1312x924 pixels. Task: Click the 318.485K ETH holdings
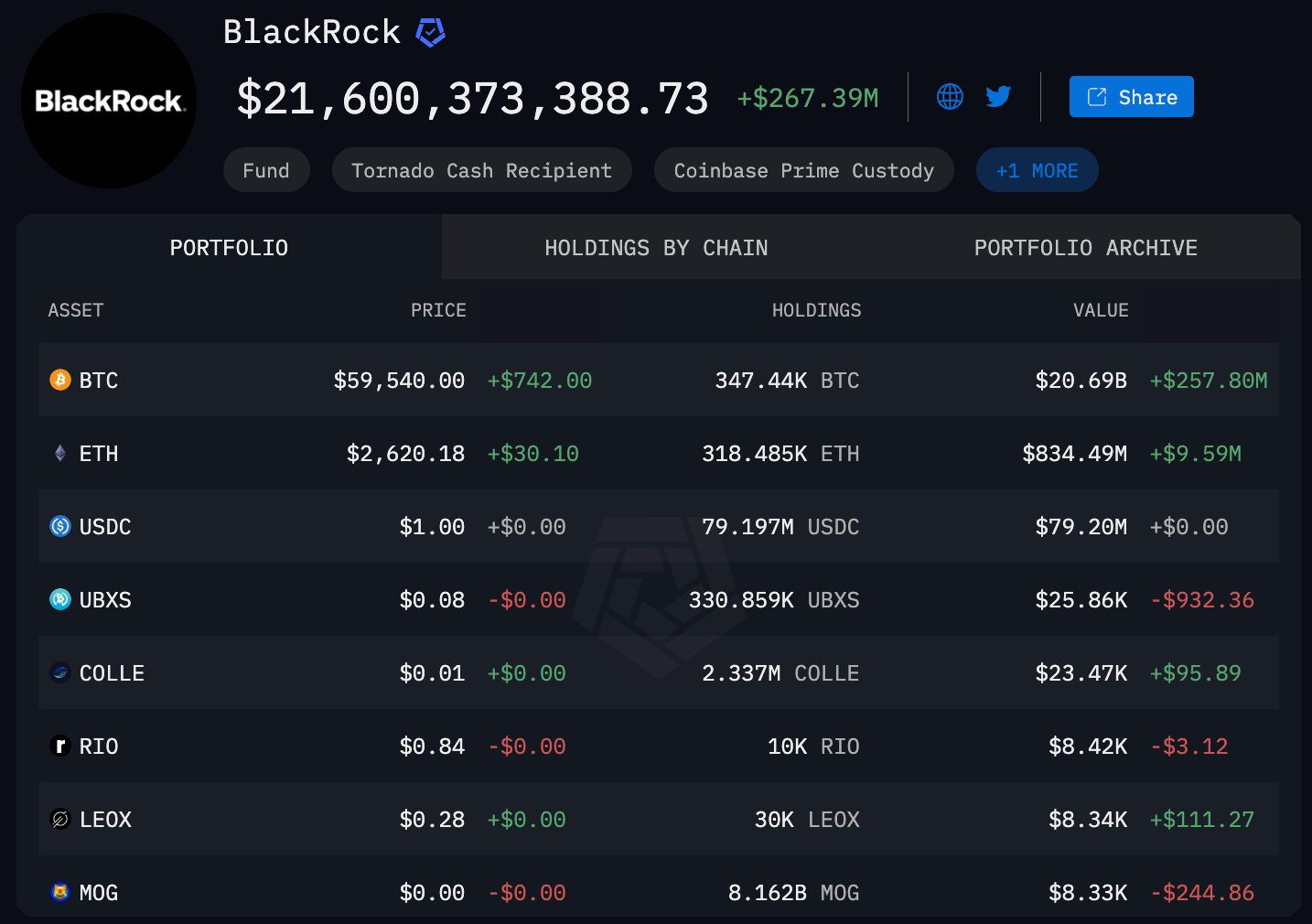point(780,454)
